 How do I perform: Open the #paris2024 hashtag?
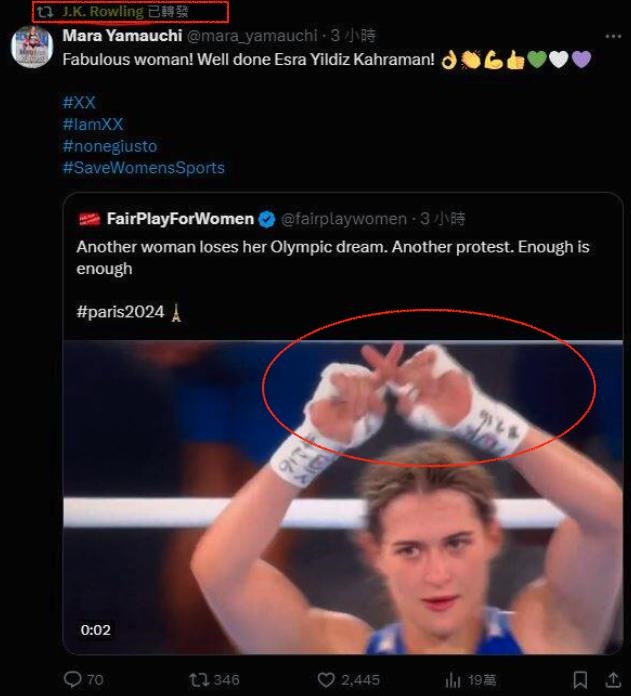[x=120, y=312]
